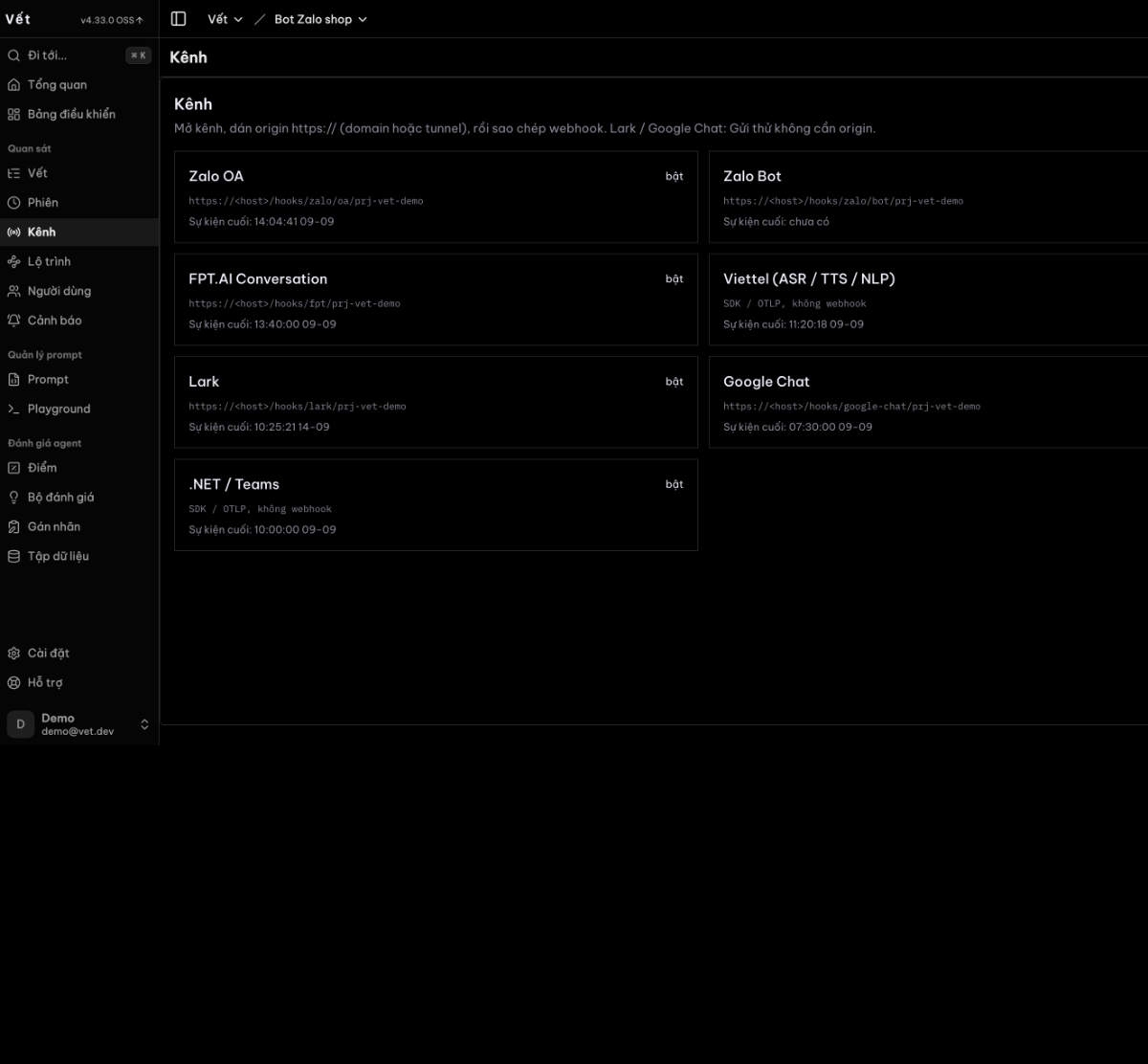Open the Người dùng menu item
Image resolution: width=1148 pixels, height=1064 pixels.
pos(79,292)
